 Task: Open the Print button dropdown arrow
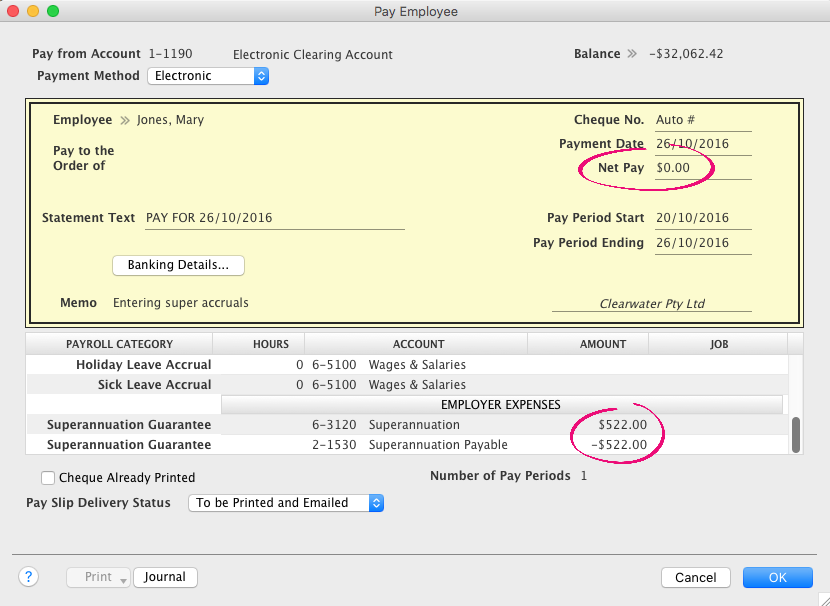coord(123,578)
